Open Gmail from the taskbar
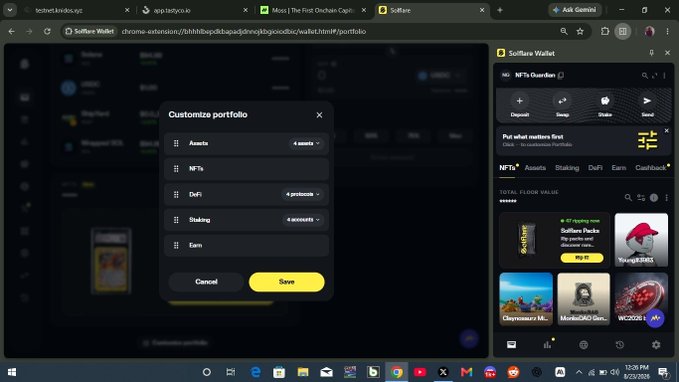This screenshot has width=679, height=382. [x=466, y=372]
